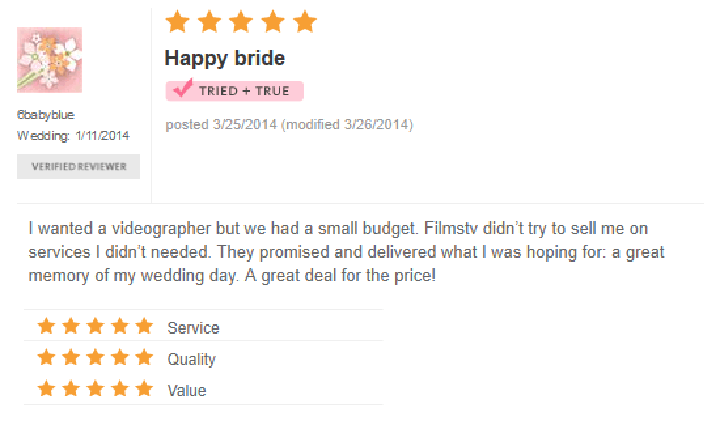Click the third star of overall rating

[x=241, y=22]
